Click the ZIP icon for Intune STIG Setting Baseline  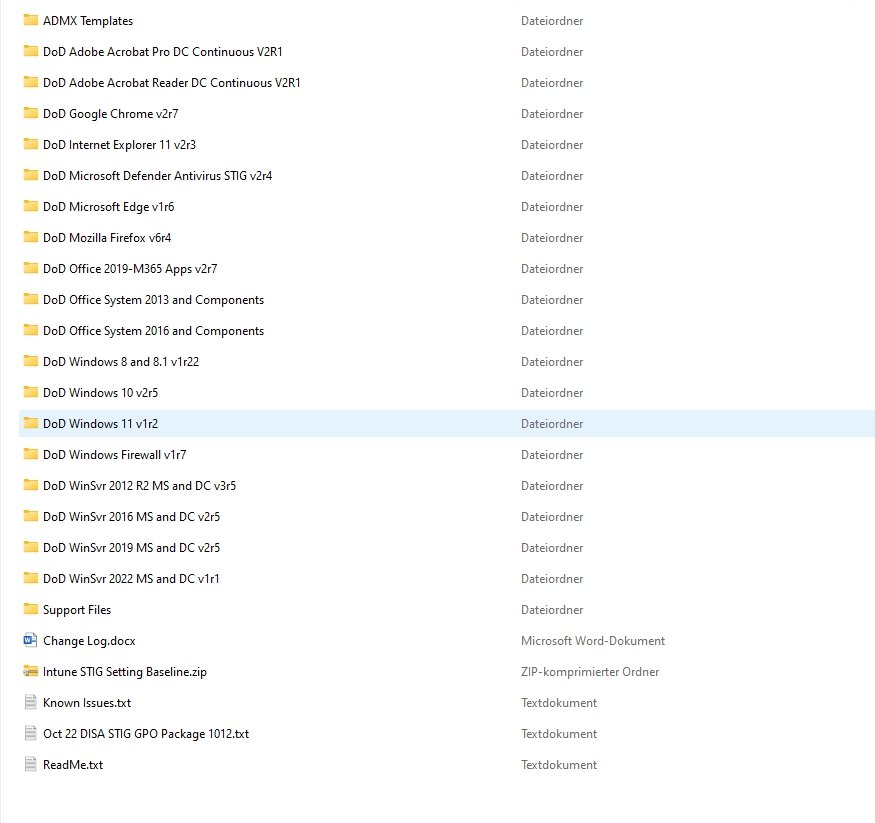click(28, 671)
